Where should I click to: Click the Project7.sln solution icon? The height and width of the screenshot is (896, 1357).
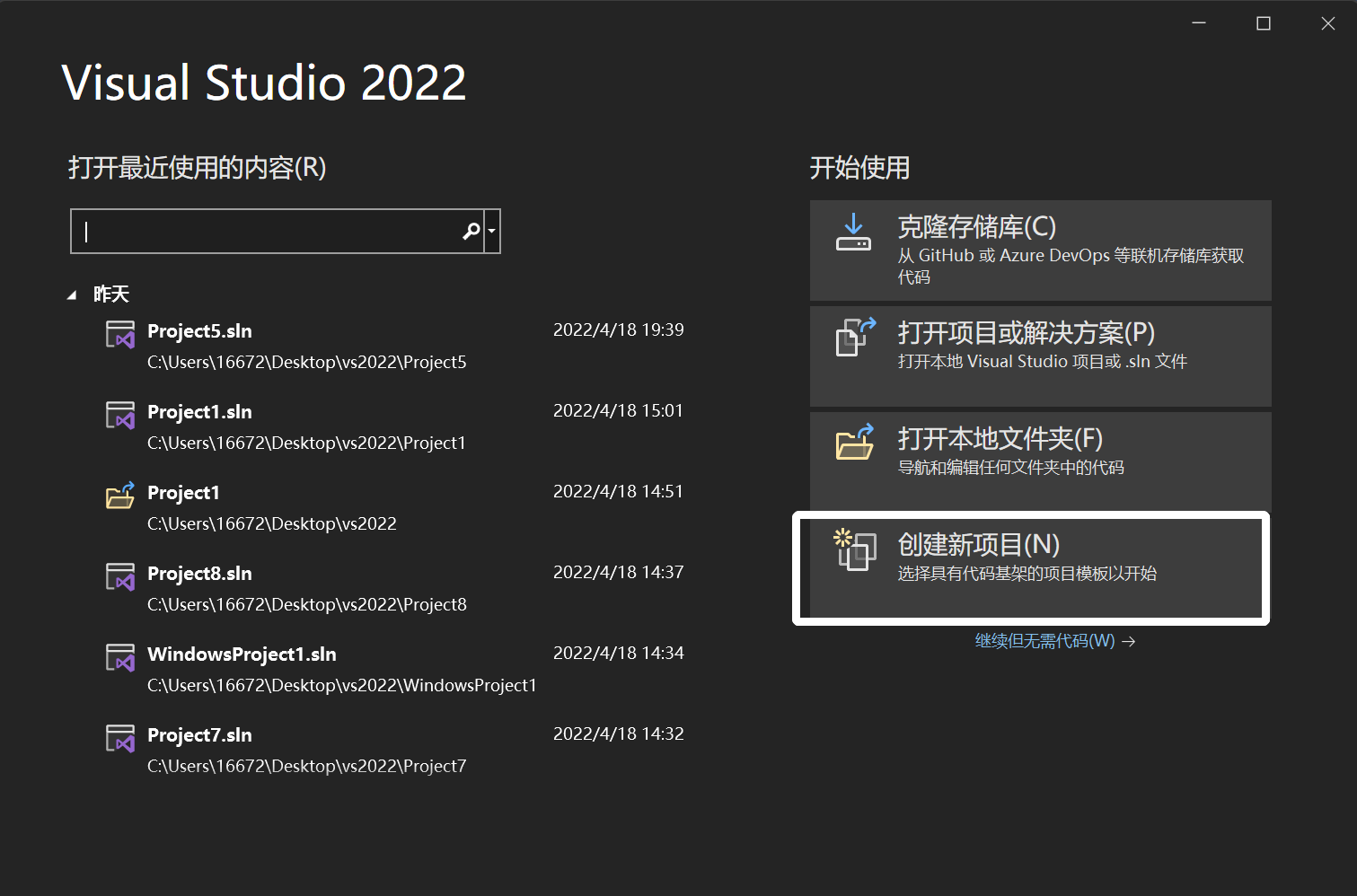tap(120, 737)
